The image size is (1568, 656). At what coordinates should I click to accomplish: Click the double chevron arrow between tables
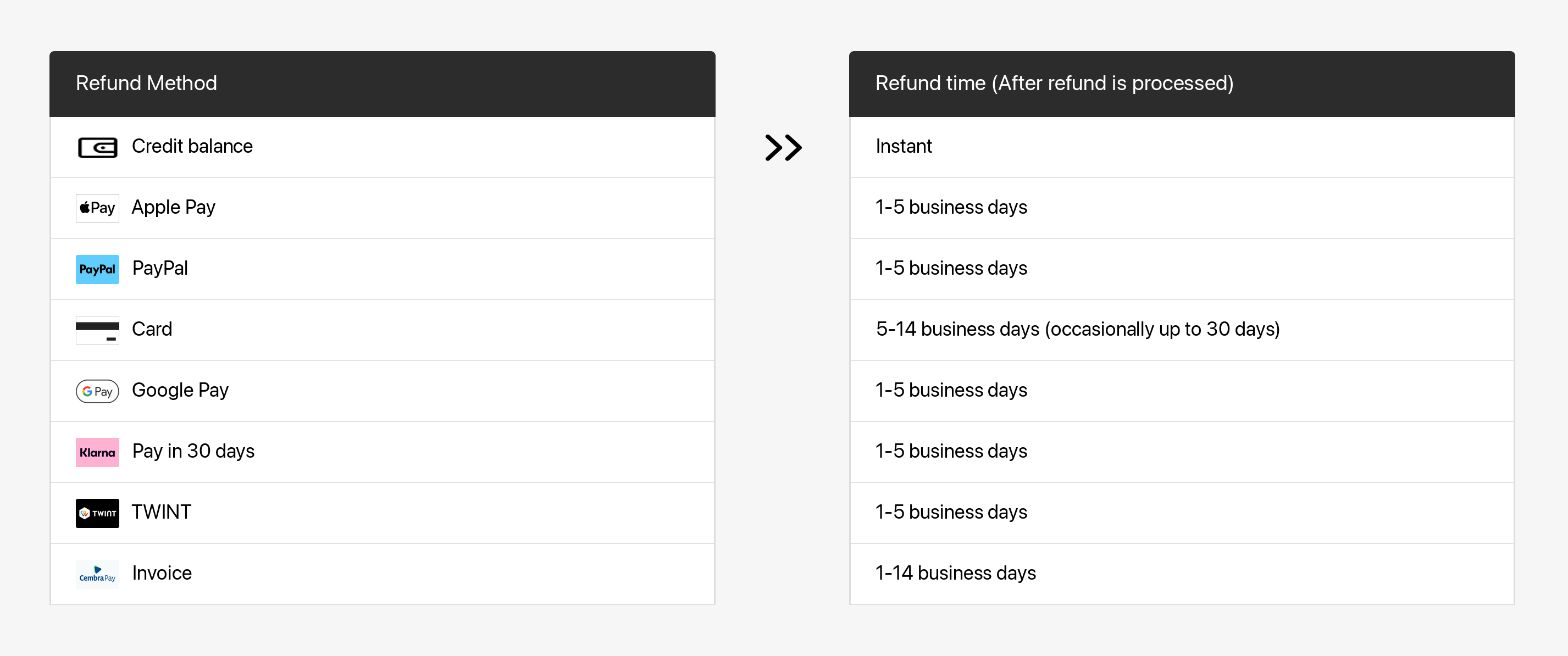[783, 147]
